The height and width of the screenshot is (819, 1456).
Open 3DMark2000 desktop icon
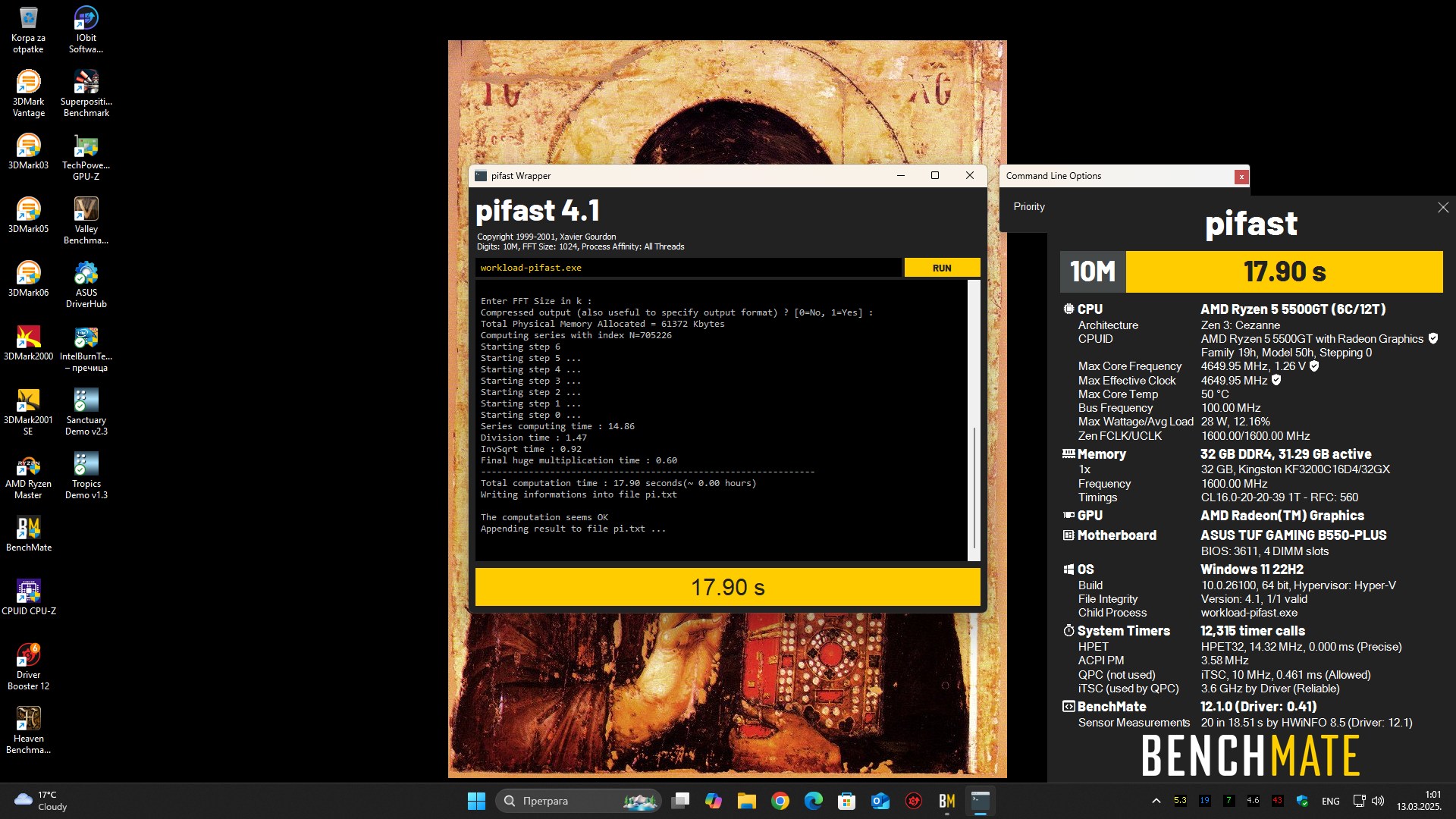point(28,343)
